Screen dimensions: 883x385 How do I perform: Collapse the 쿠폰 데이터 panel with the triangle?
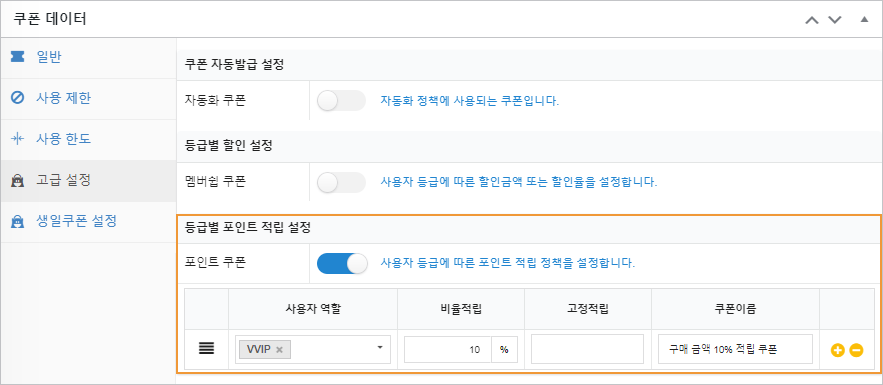point(864,20)
